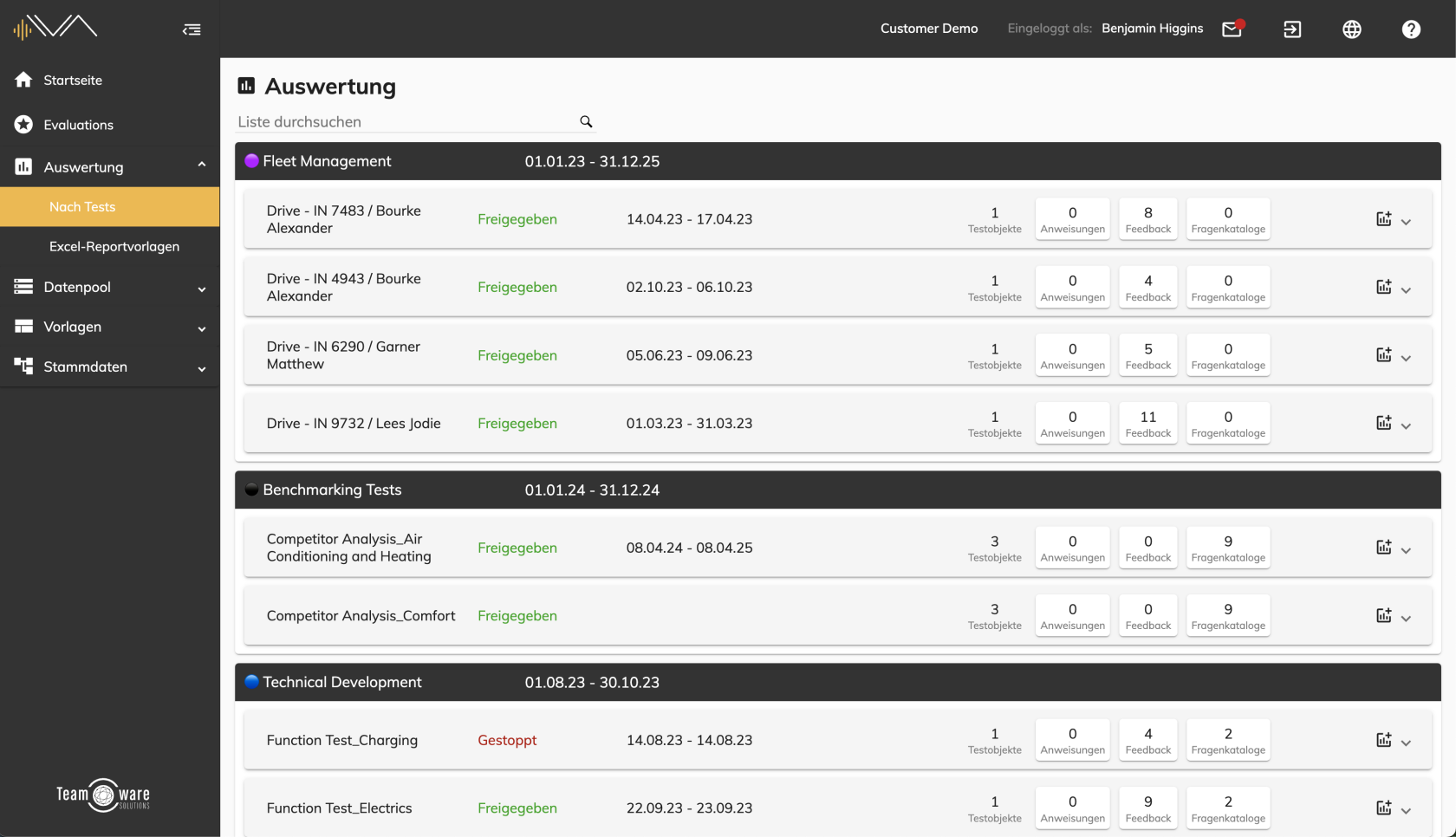Click the search magnifier icon
Viewport: 1456px width, 837px height.
586,121
